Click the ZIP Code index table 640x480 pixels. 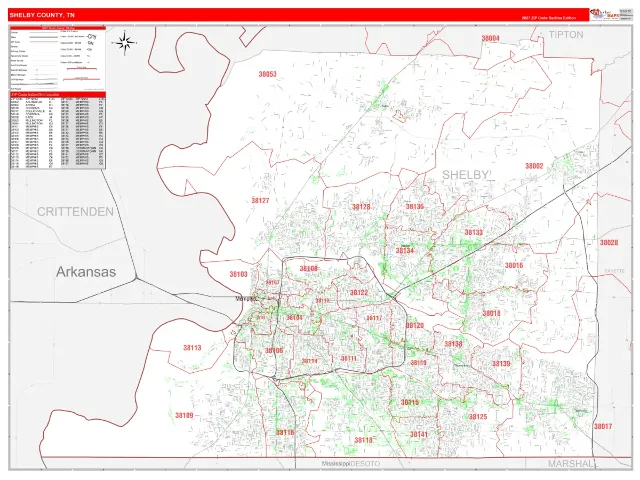(58, 131)
